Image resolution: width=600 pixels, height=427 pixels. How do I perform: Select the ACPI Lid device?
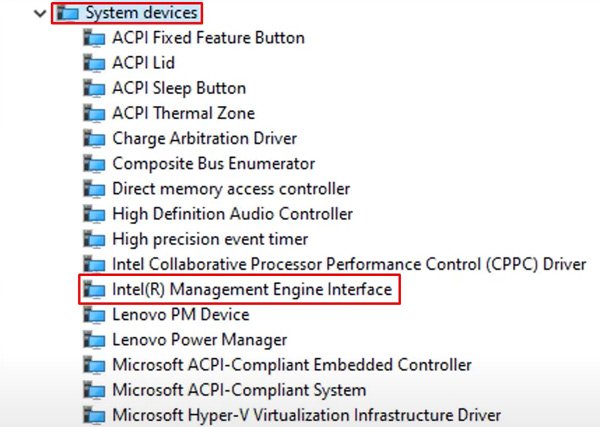(143, 63)
